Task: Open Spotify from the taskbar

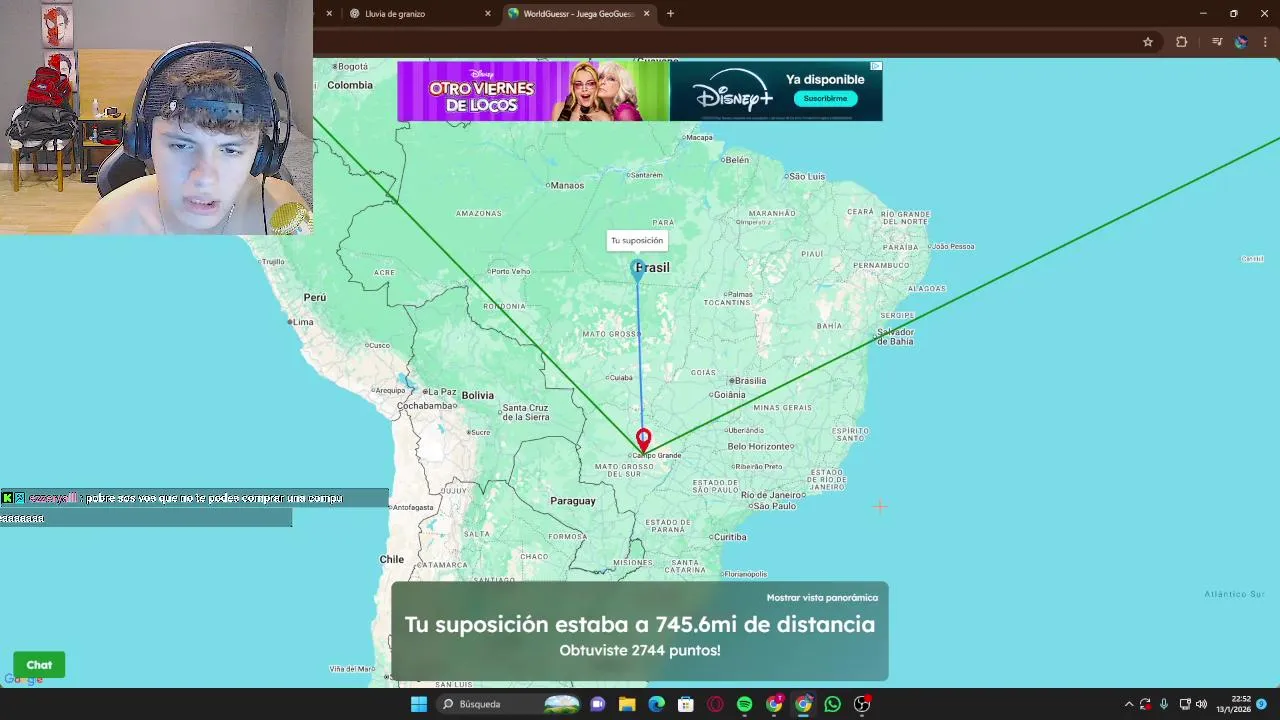Action: pyautogui.click(x=745, y=704)
